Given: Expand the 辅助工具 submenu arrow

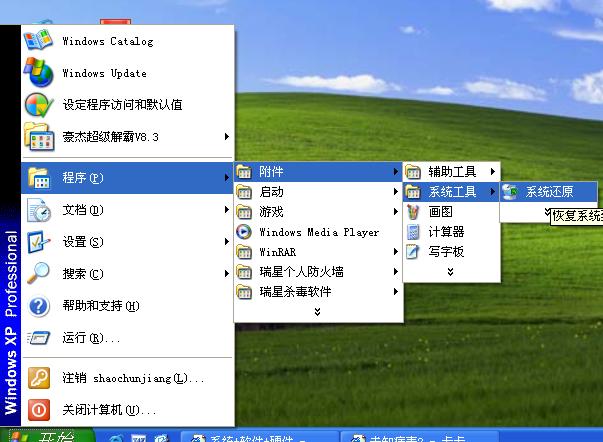Looking at the screenshot, I should click(493, 172).
